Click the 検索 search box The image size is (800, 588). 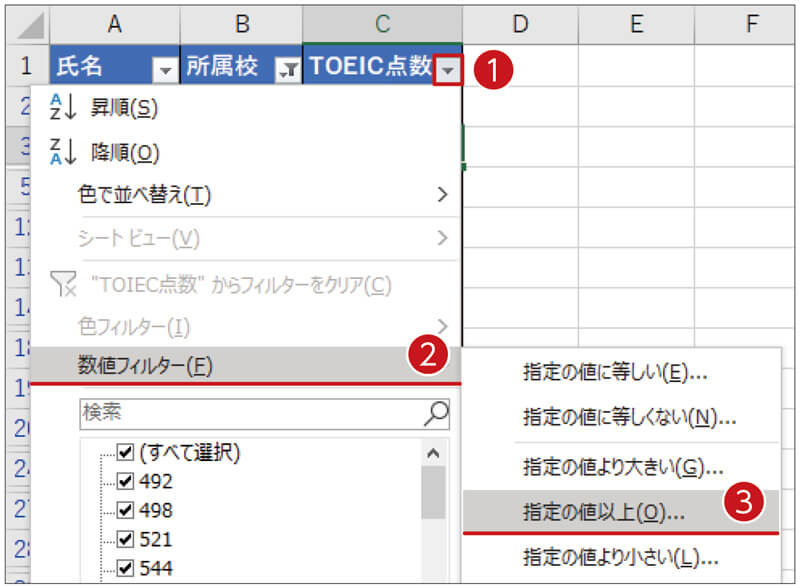pyautogui.click(x=264, y=413)
